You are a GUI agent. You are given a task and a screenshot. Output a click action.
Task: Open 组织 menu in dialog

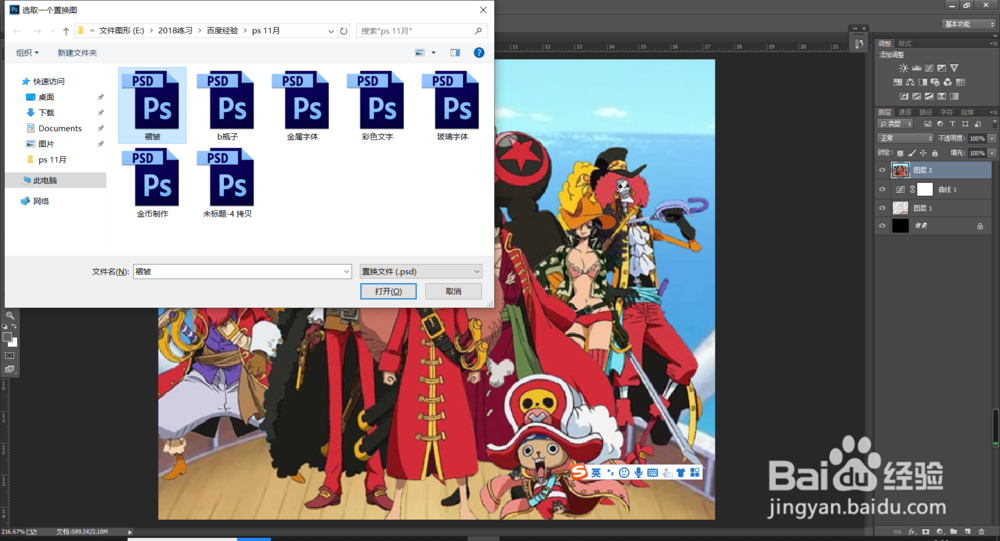(27, 52)
